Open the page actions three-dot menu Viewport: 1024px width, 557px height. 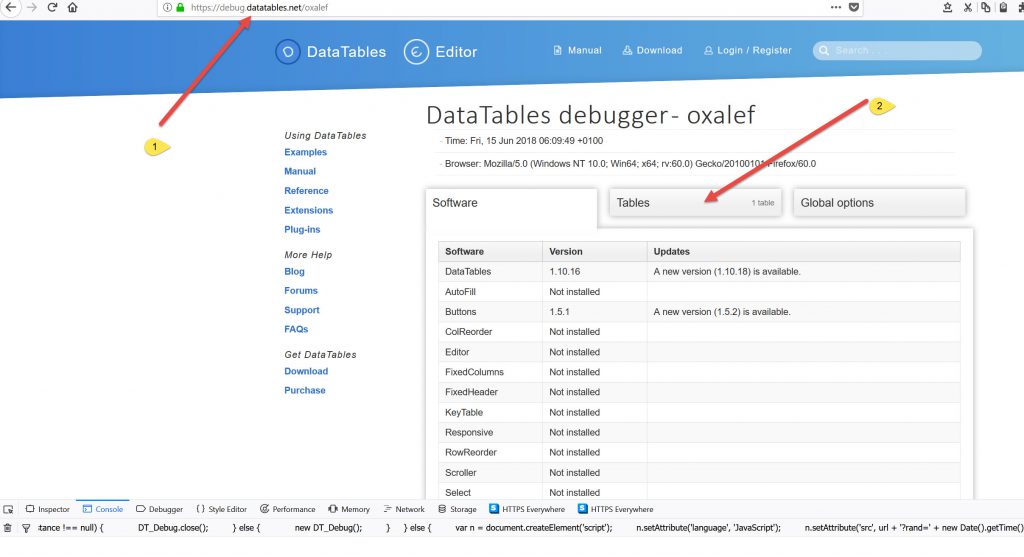coord(835,7)
